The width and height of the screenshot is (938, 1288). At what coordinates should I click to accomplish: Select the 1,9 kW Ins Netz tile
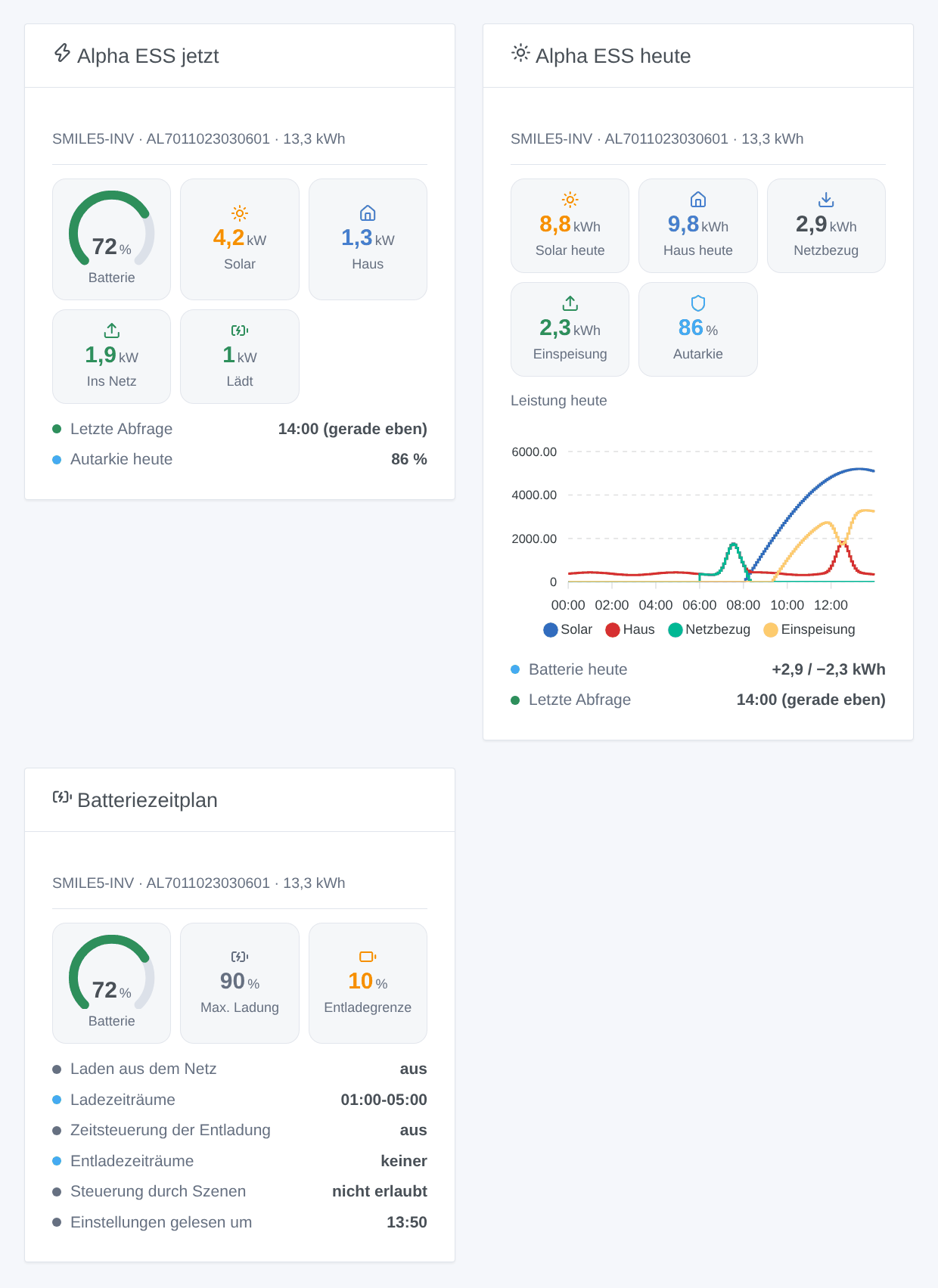(x=112, y=356)
